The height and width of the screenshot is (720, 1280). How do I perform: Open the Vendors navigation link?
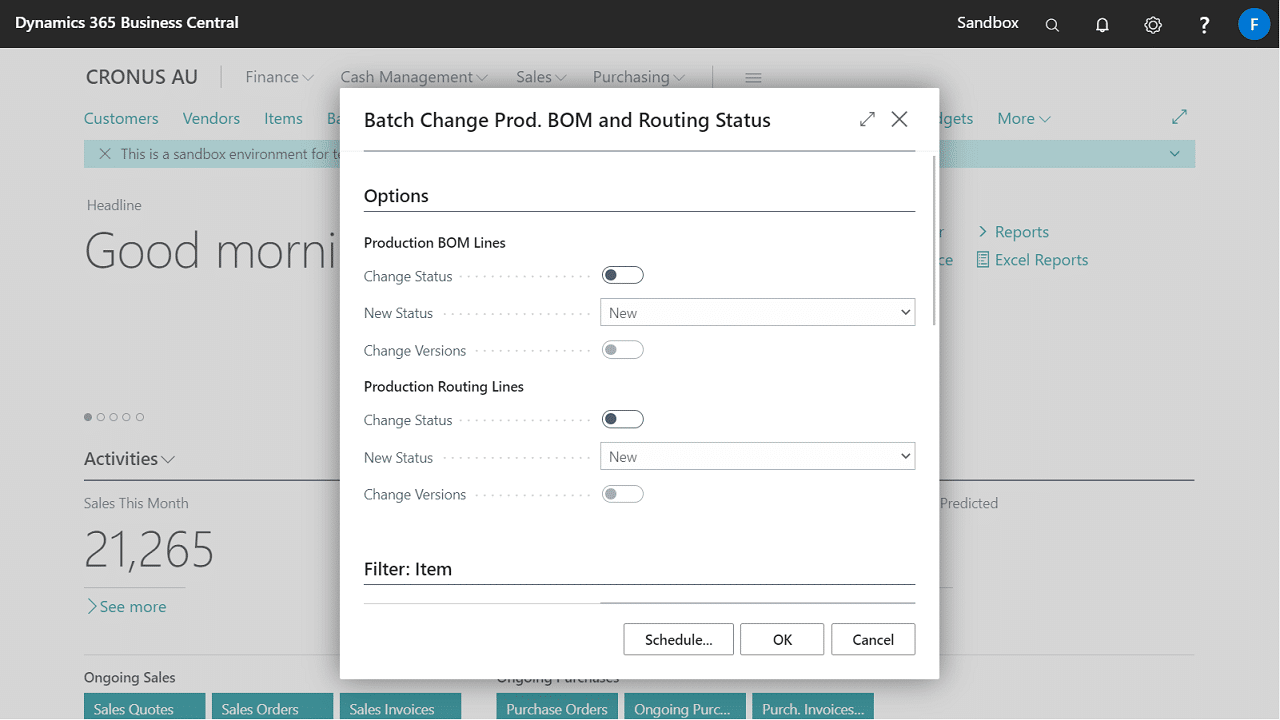211,118
